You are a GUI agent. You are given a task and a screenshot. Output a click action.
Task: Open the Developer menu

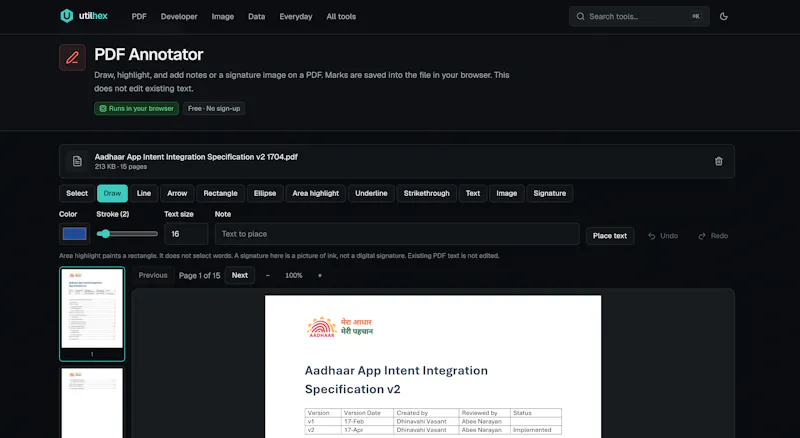[179, 16]
